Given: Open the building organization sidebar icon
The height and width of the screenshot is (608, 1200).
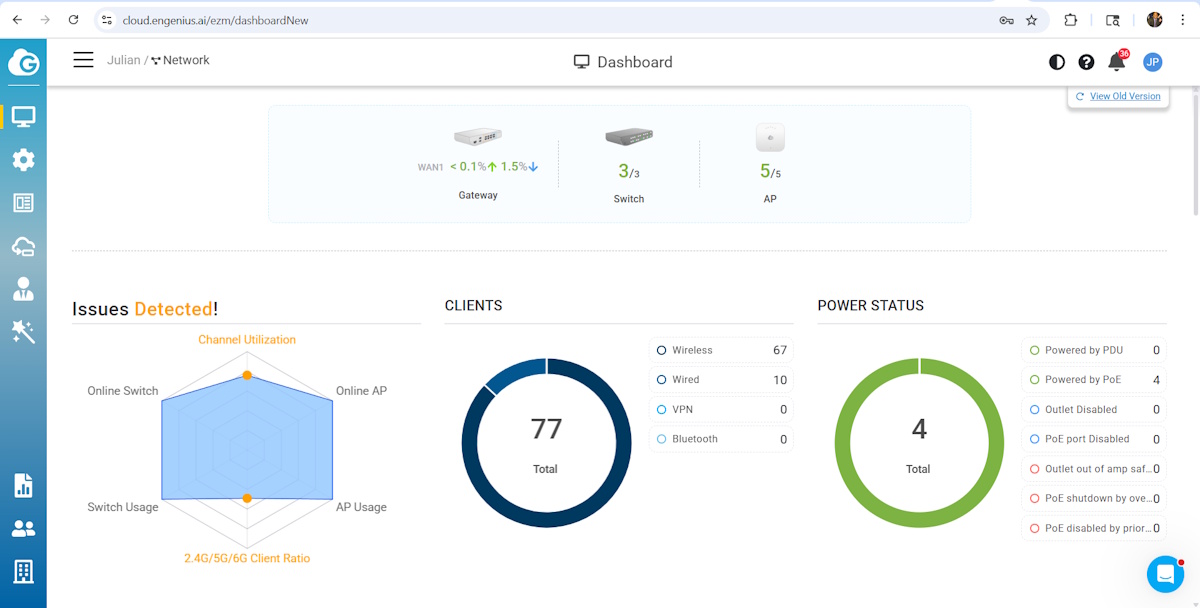Looking at the screenshot, I should 23,572.
